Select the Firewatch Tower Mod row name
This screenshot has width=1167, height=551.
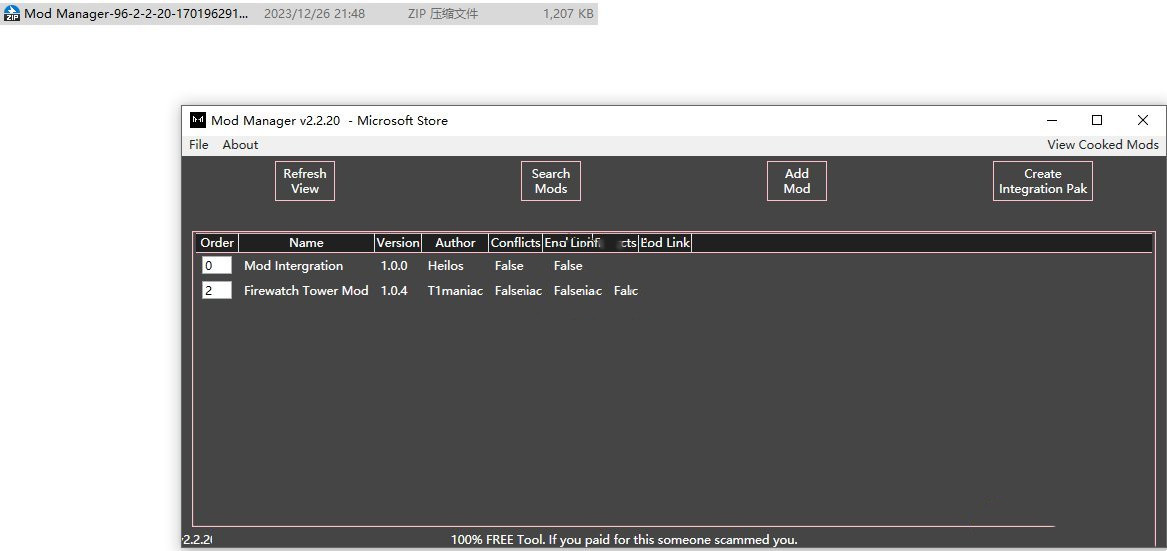306,291
